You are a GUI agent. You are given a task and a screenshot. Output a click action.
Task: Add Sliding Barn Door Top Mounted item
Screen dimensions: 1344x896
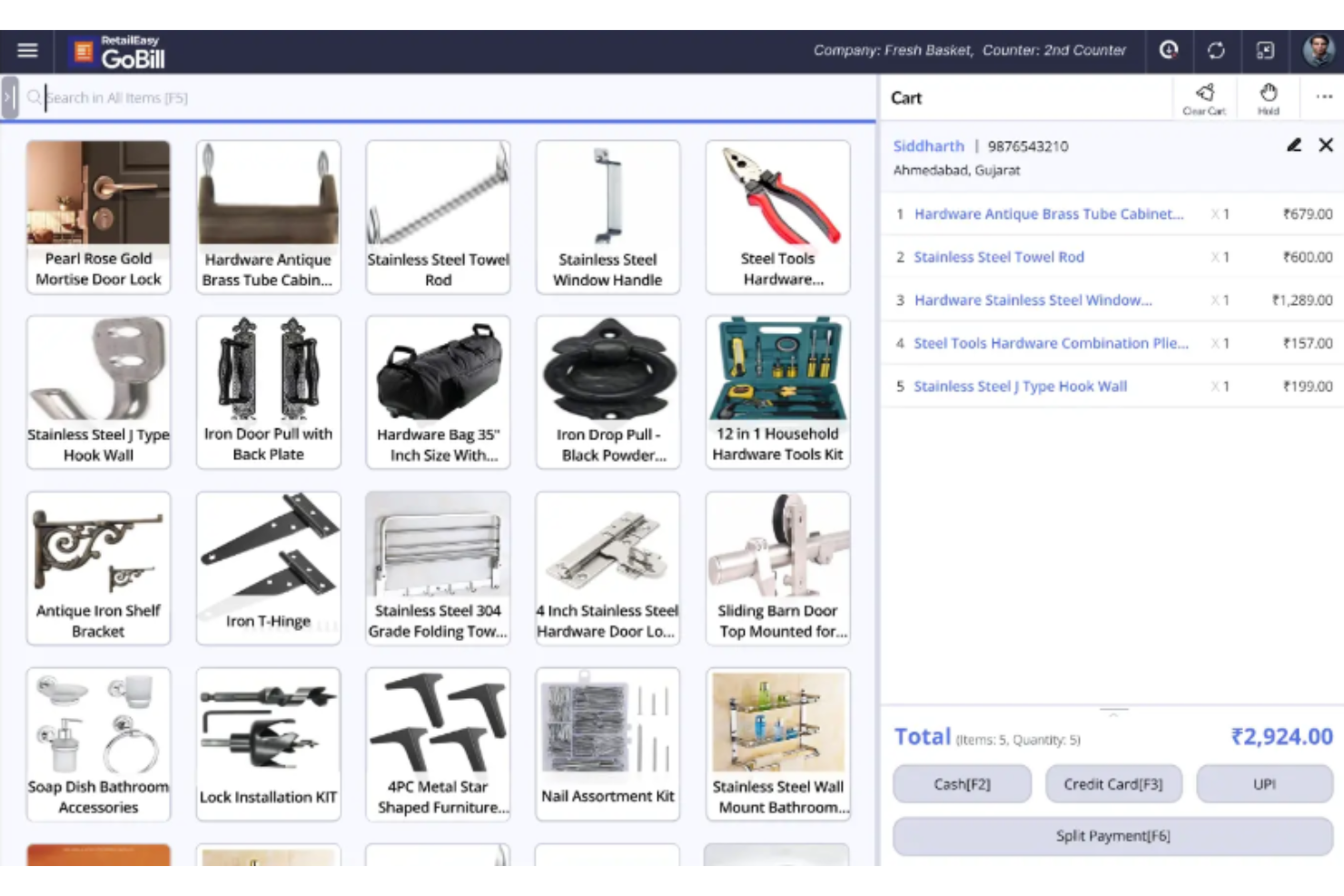(777, 568)
